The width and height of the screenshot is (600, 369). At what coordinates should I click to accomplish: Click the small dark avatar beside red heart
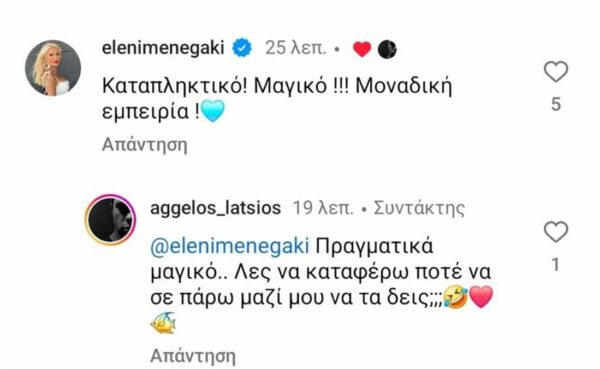[x=387, y=49]
